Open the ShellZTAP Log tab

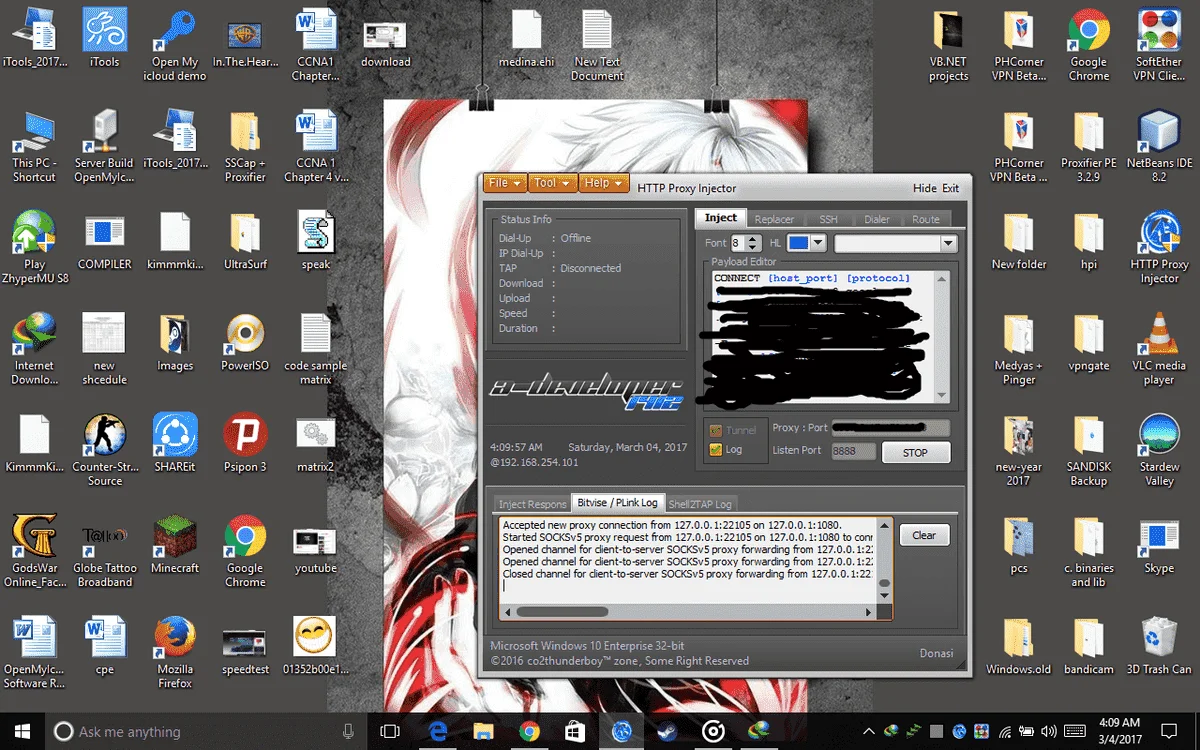click(x=700, y=504)
